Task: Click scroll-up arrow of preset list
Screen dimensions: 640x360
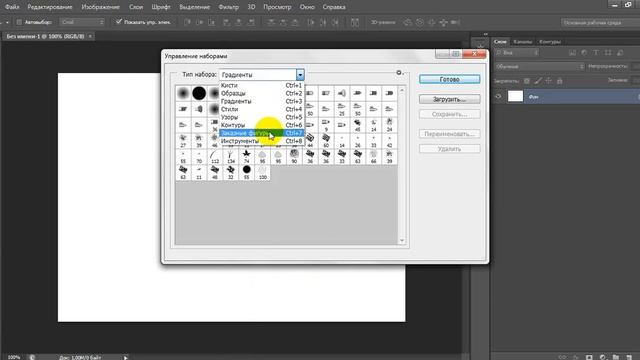Action: 402,90
